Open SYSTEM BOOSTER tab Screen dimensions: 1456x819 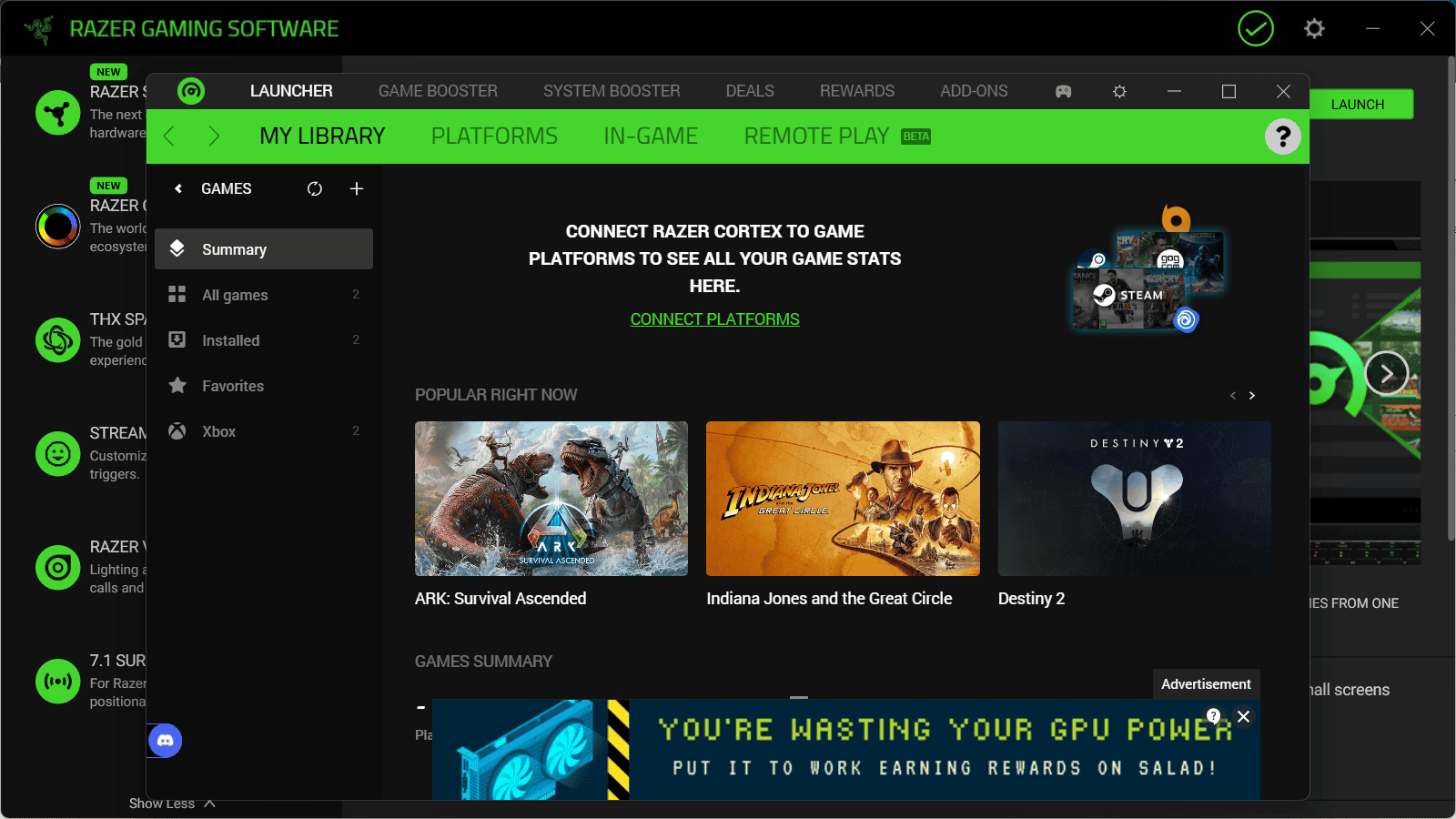pyautogui.click(x=612, y=91)
